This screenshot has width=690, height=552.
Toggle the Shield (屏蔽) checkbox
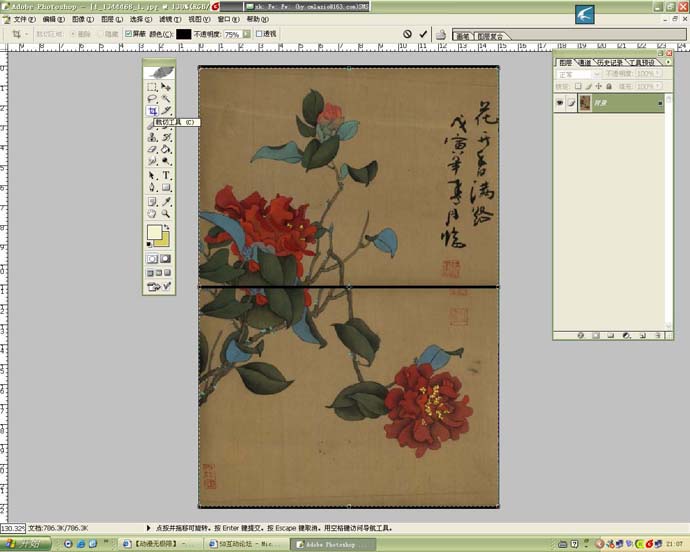128,34
